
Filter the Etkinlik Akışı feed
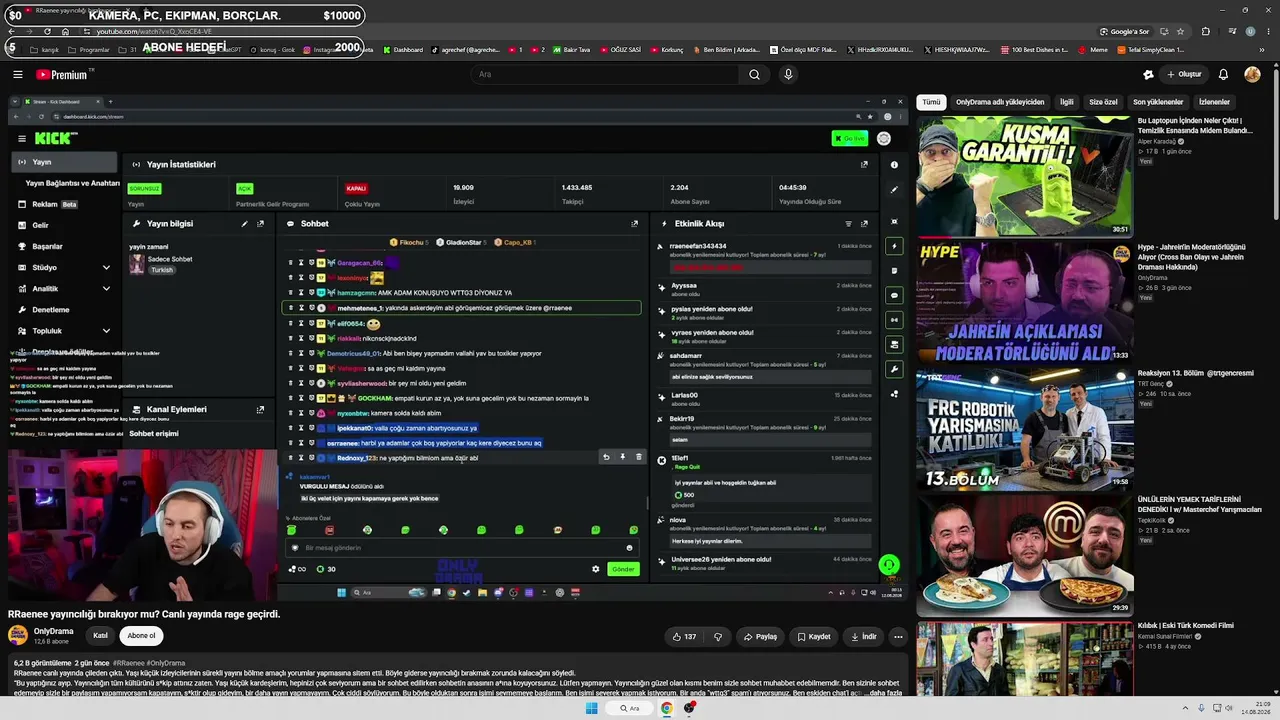tap(848, 224)
